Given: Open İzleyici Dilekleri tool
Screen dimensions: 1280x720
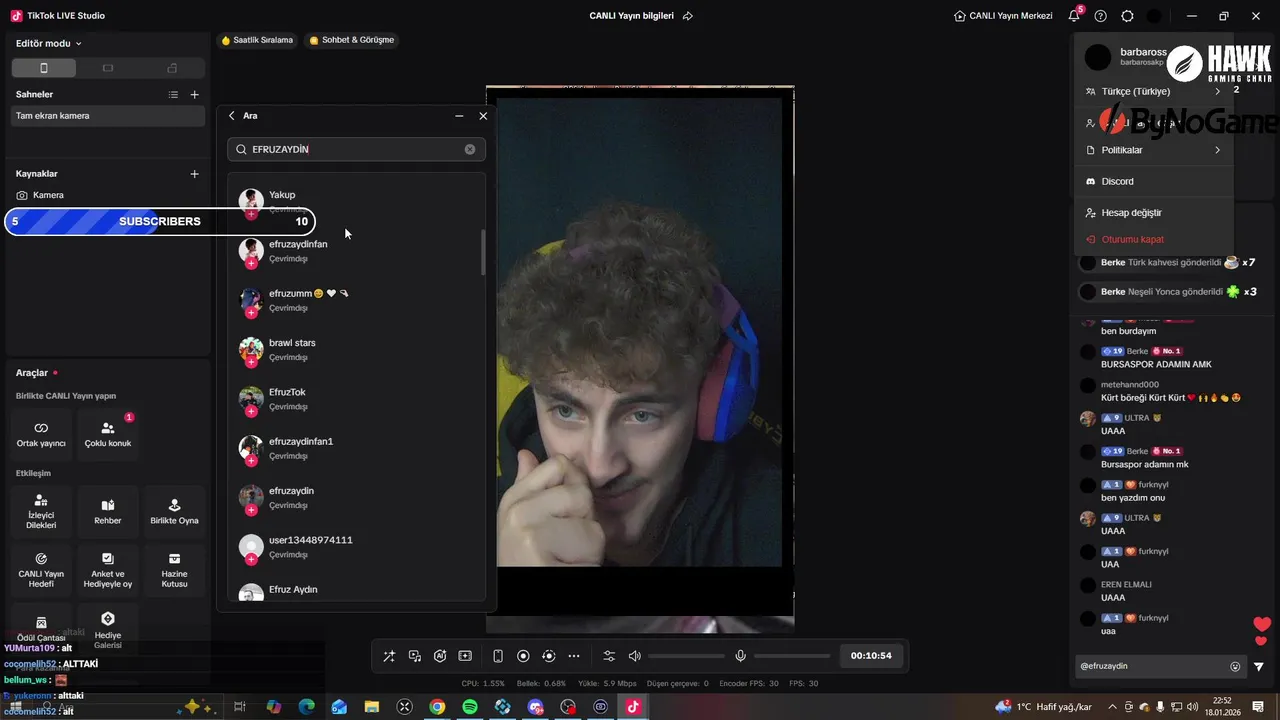Looking at the screenshot, I should point(41,512).
